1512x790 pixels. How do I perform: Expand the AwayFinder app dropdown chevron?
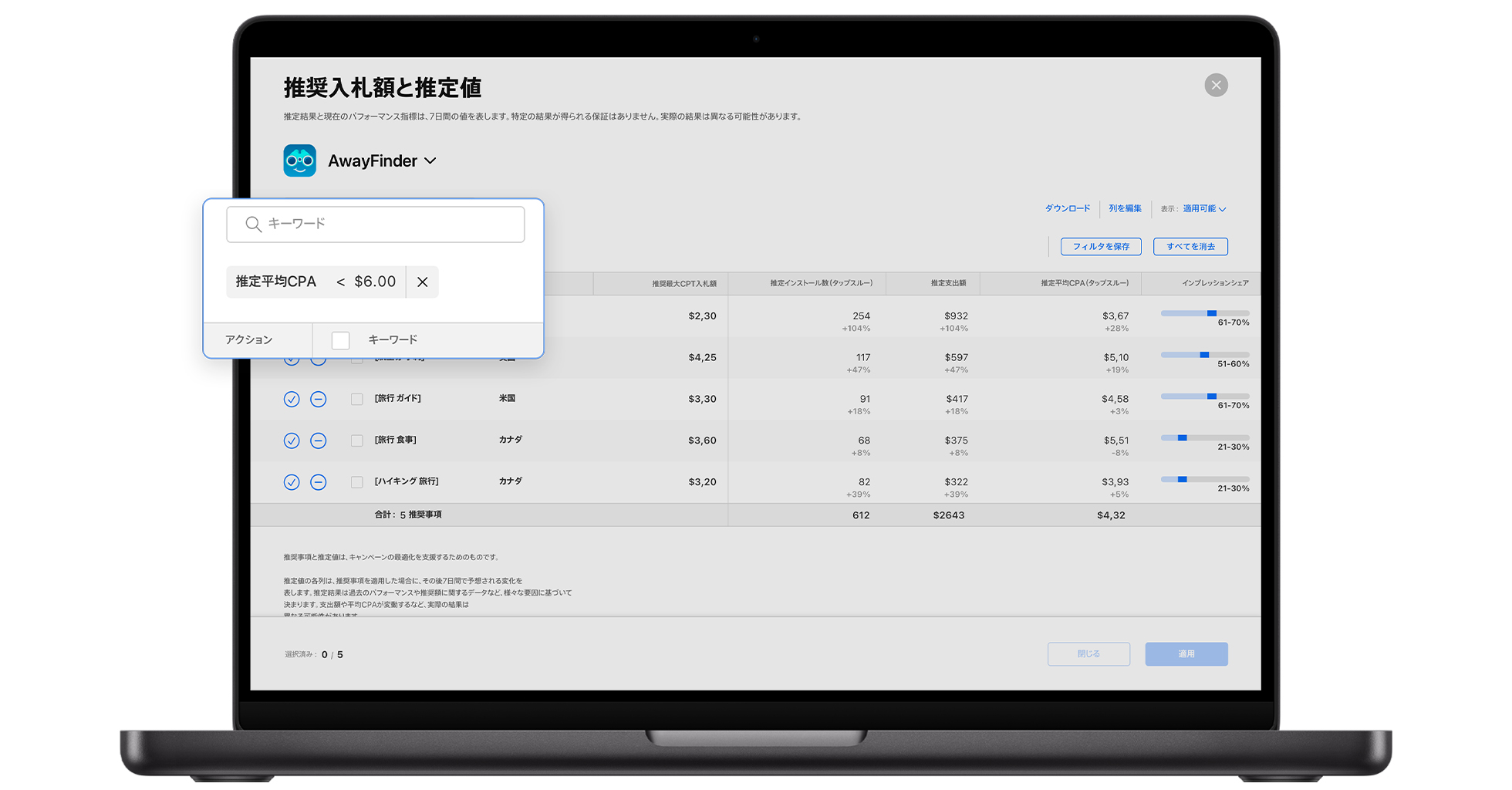(430, 161)
